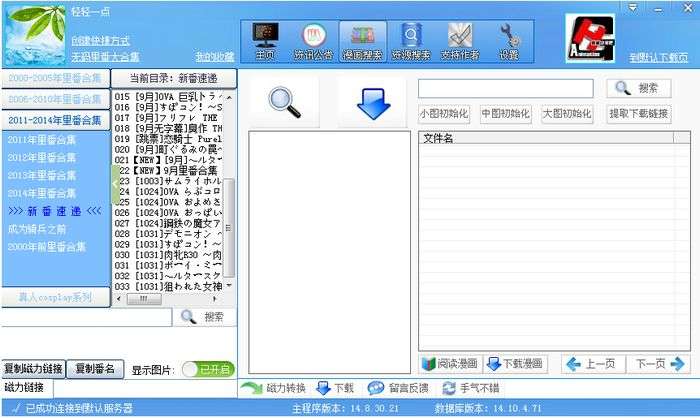Select list row 028 [1031]デモニオン

pos(168,234)
